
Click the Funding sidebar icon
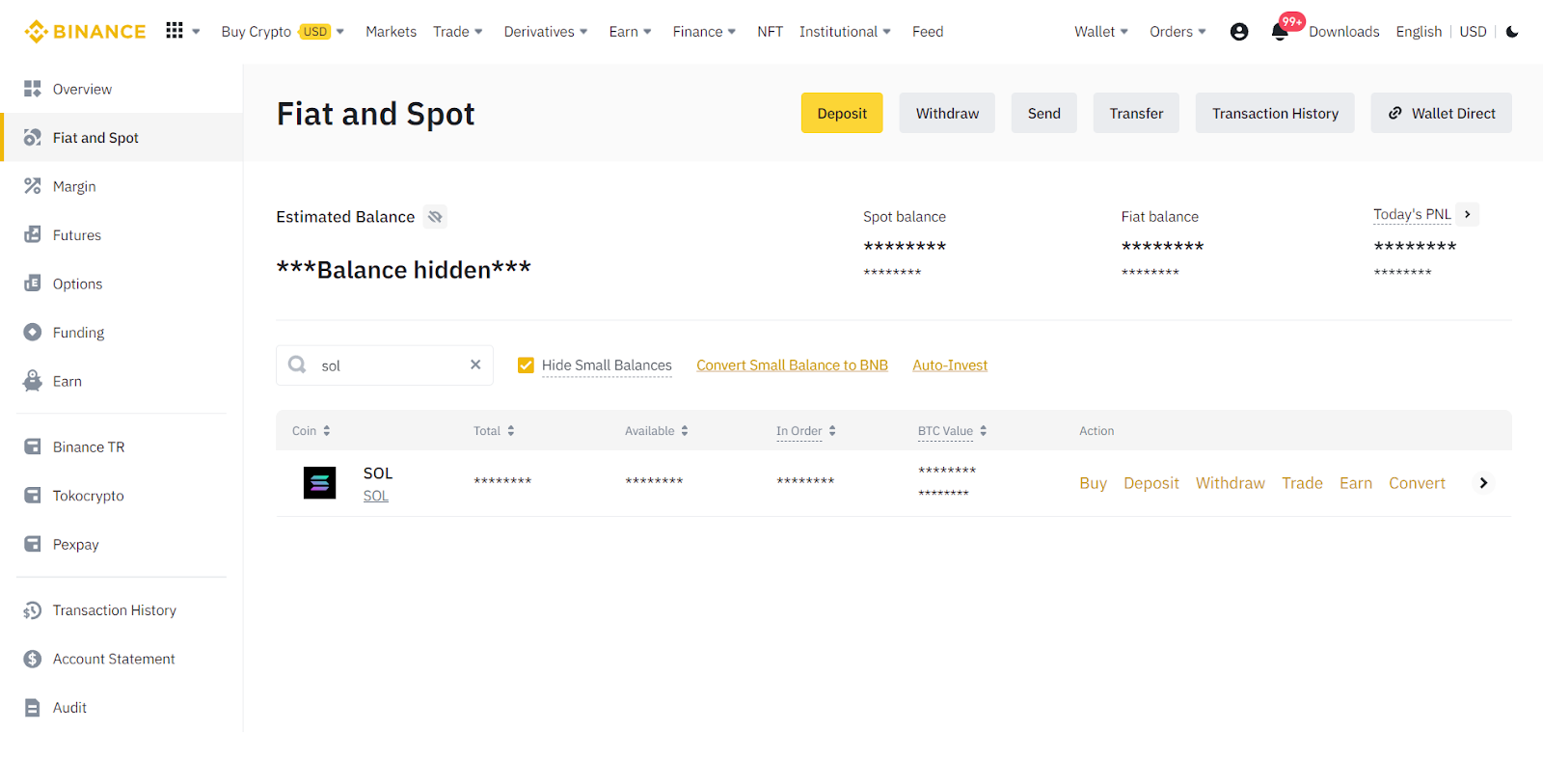(33, 332)
